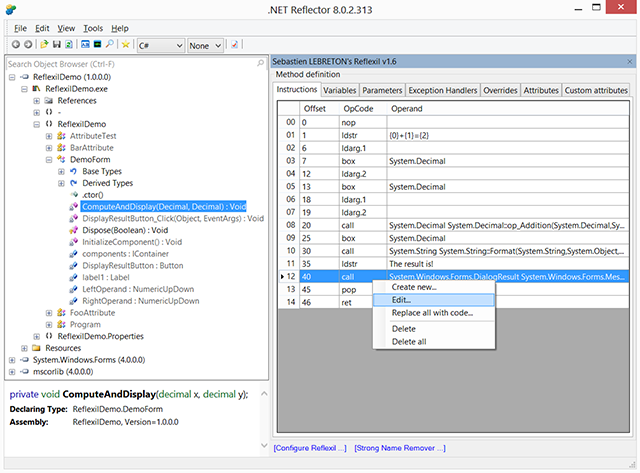640x473 pixels.
Task: Open the Tools menu
Action: point(93,28)
